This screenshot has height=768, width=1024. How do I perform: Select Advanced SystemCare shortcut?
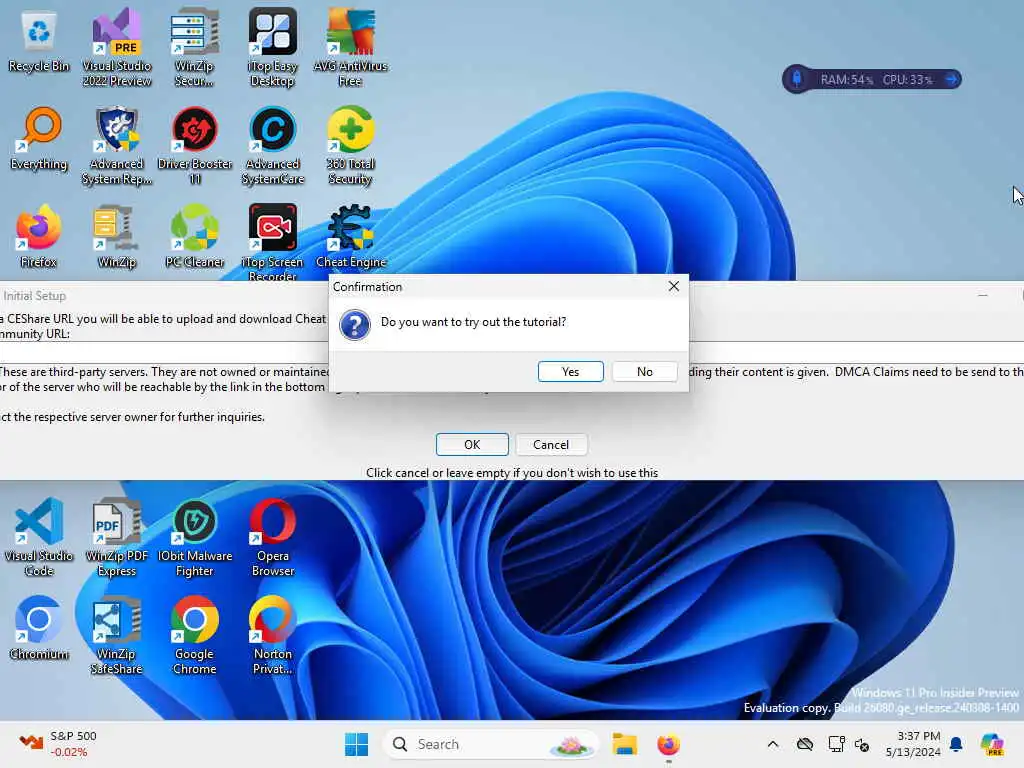(x=272, y=146)
